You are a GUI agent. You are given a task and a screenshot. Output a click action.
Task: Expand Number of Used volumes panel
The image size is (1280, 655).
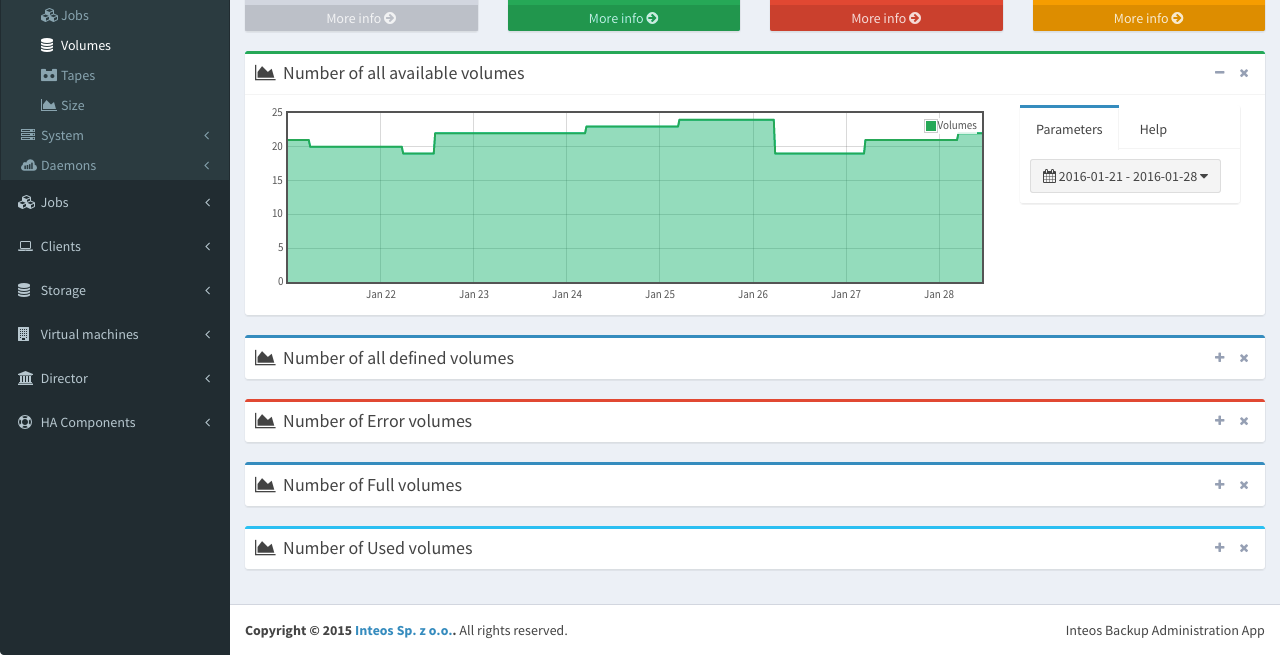tap(1219, 548)
